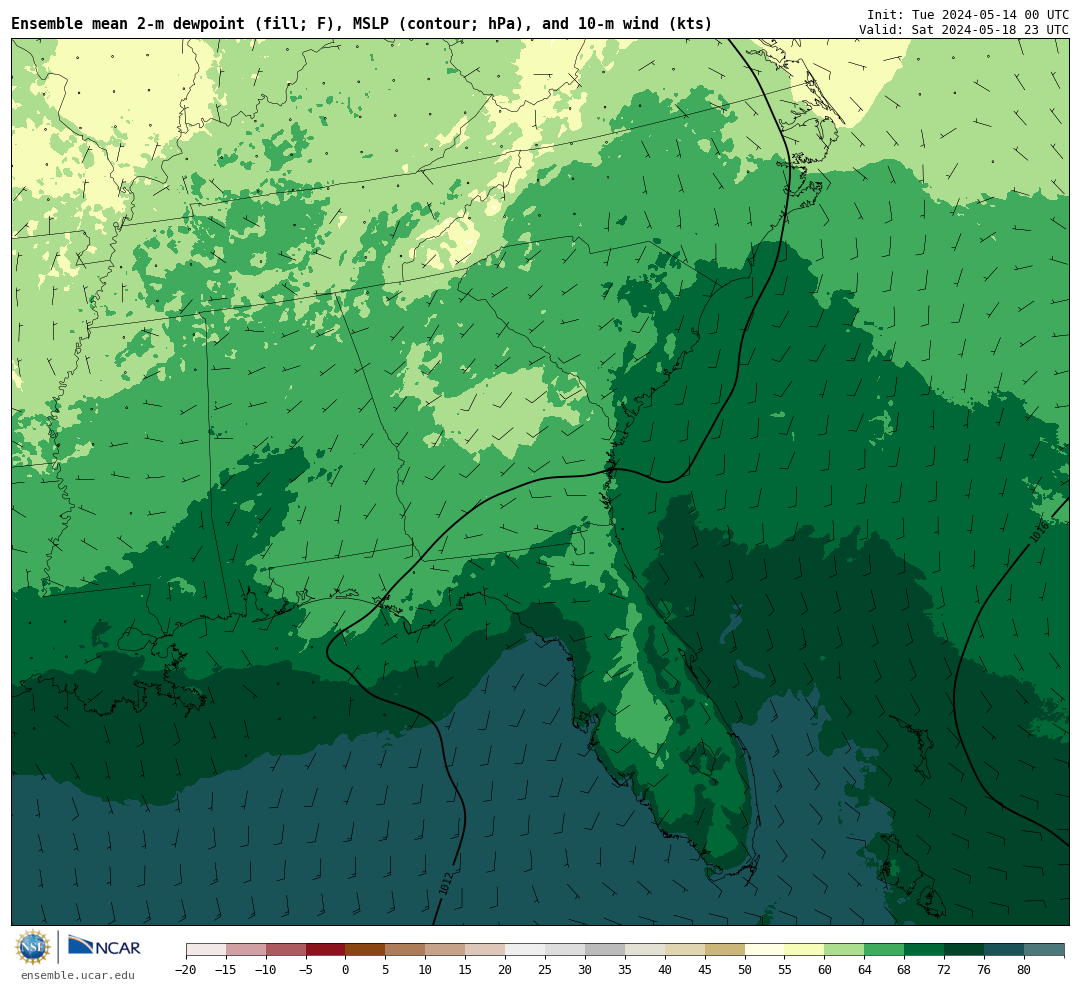Pick the rose −10 to −5 colorbar swatch

point(286,950)
